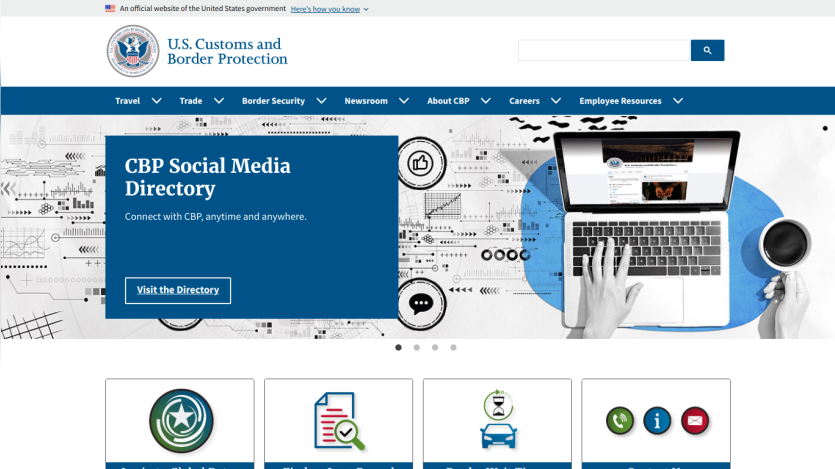The height and width of the screenshot is (469, 835).
Task: Click the red email envelope icon
Action: [x=695, y=421]
